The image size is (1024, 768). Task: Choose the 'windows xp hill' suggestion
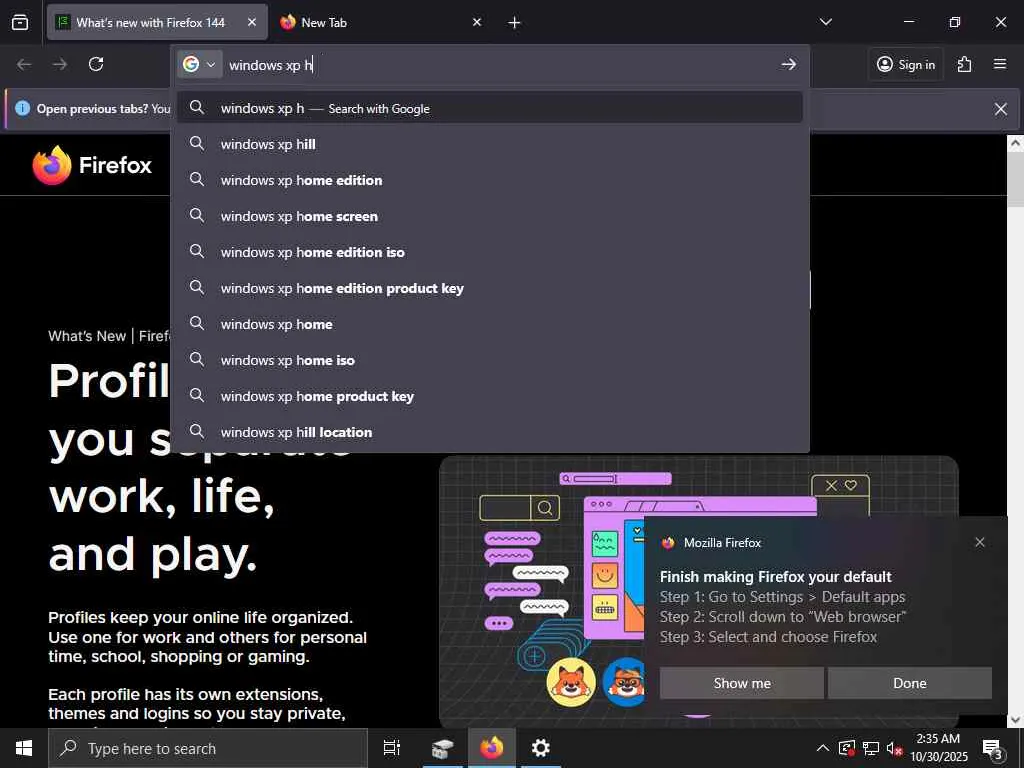tap(490, 144)
